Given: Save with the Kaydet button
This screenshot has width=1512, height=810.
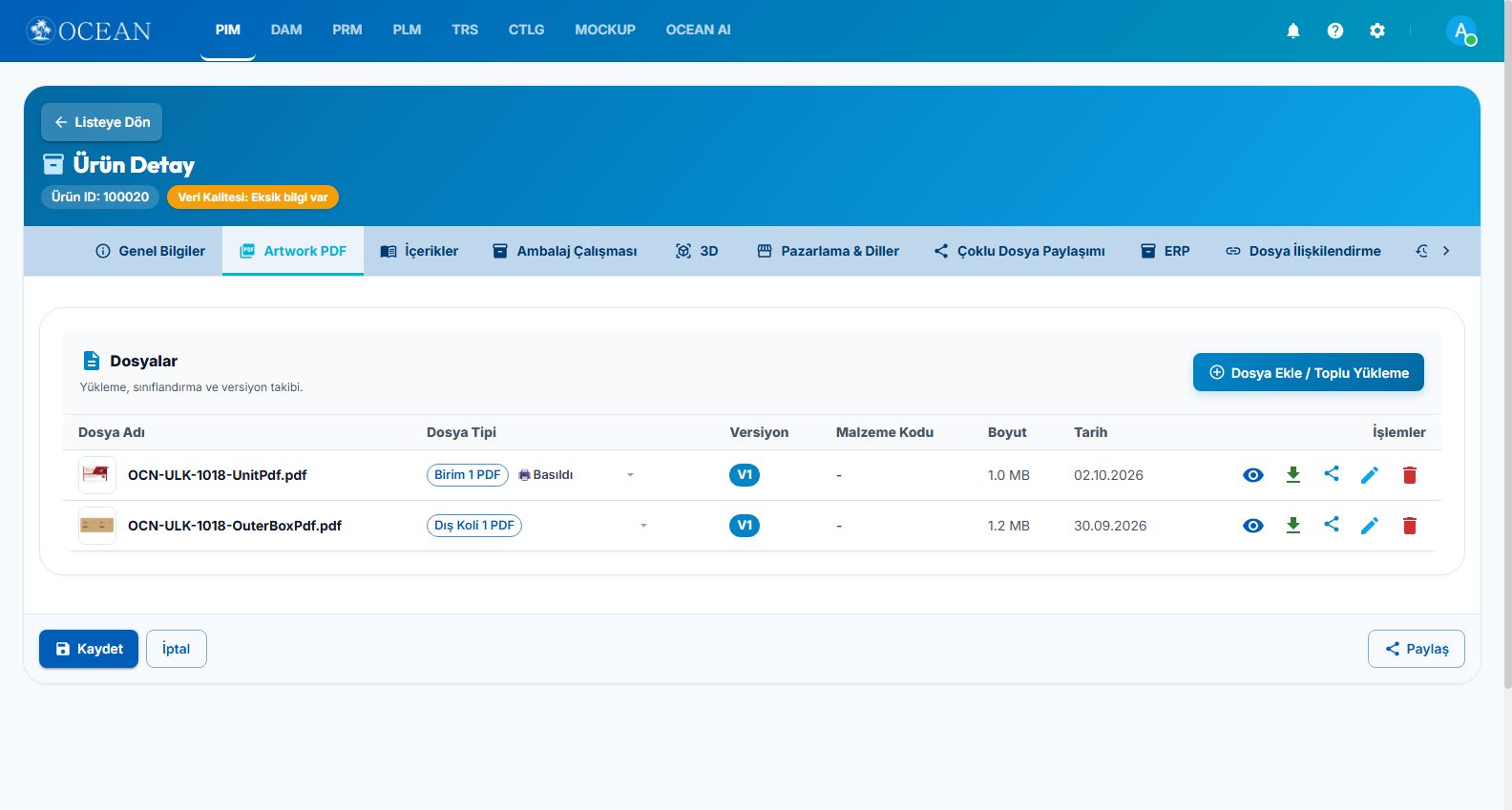Looking at the screenshot, I should point(89,649).
